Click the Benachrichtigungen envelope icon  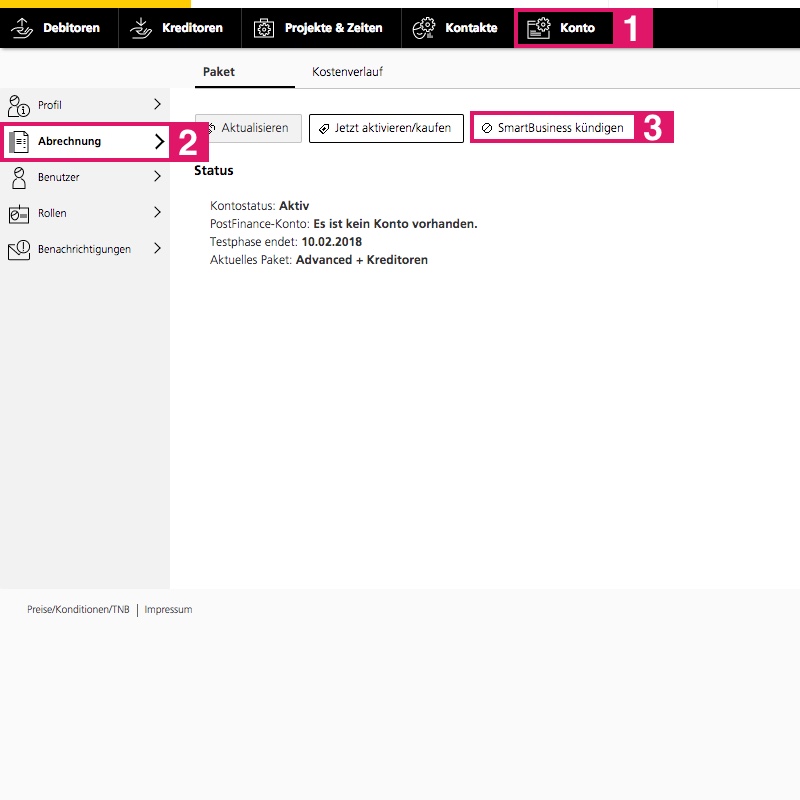tap(19, 250)
